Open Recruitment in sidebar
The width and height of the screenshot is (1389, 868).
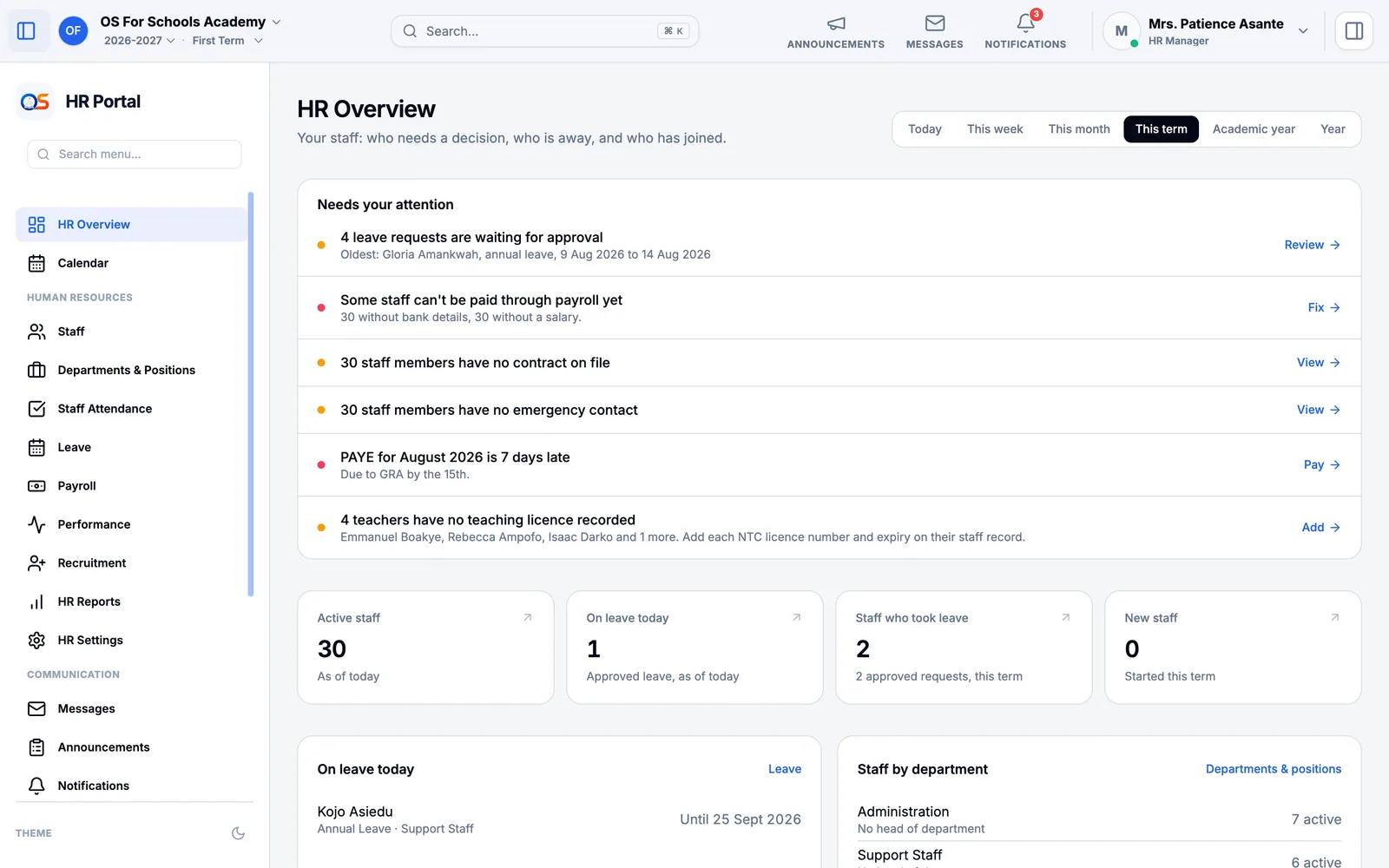click(132, 563)
